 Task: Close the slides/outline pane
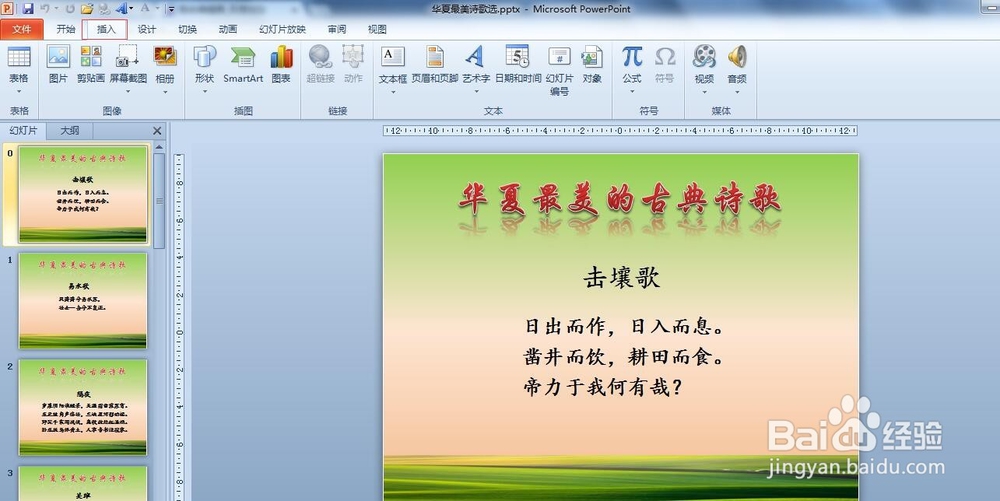pyautogui.click(x=158, y=131)
